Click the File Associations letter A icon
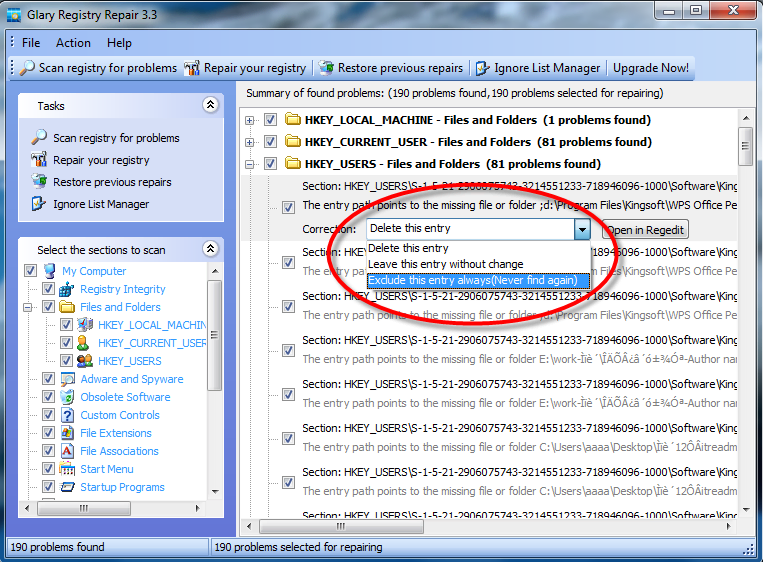This screenshot has width=763, height=562. pos(67,451)
